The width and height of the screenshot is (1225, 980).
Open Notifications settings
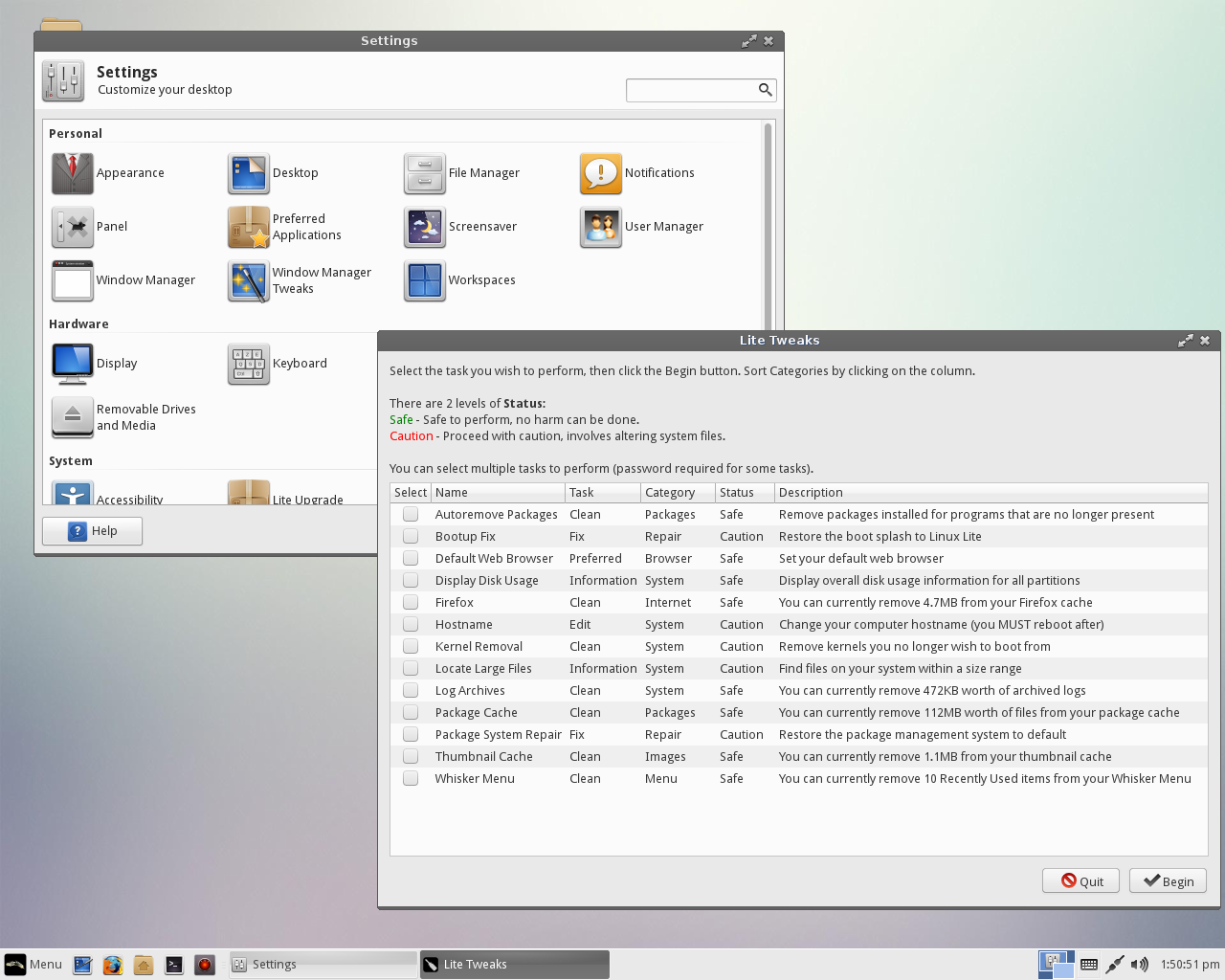point(637,173)
